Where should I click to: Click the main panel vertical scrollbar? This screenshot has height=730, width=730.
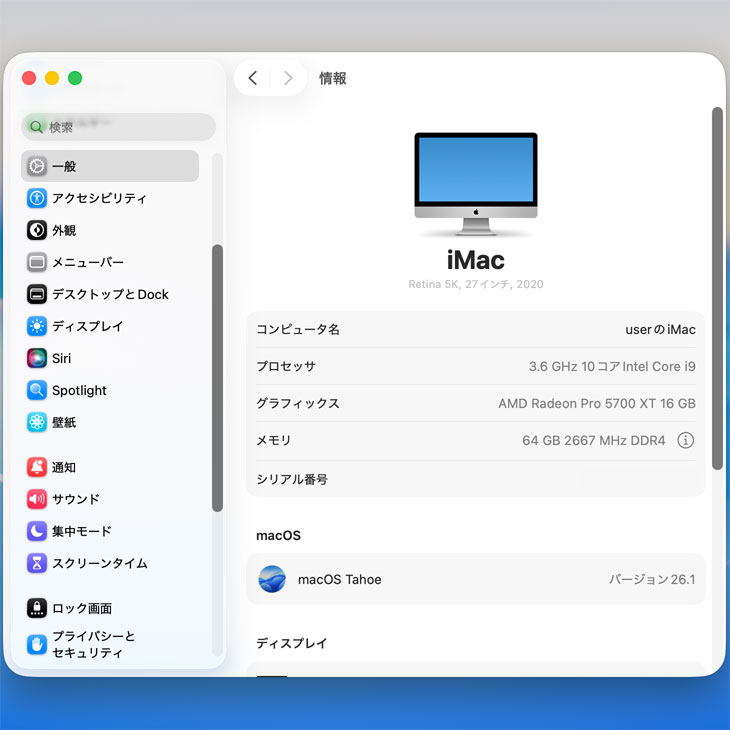(x=716, y=288)
